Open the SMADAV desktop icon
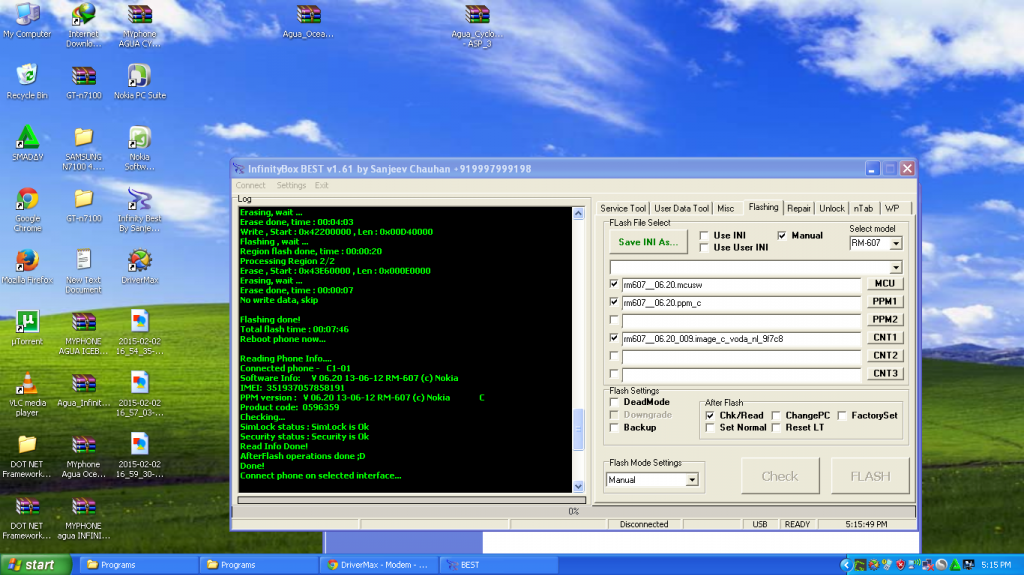1024x575 pixels. pyautogui.click(x=27, y=138)
